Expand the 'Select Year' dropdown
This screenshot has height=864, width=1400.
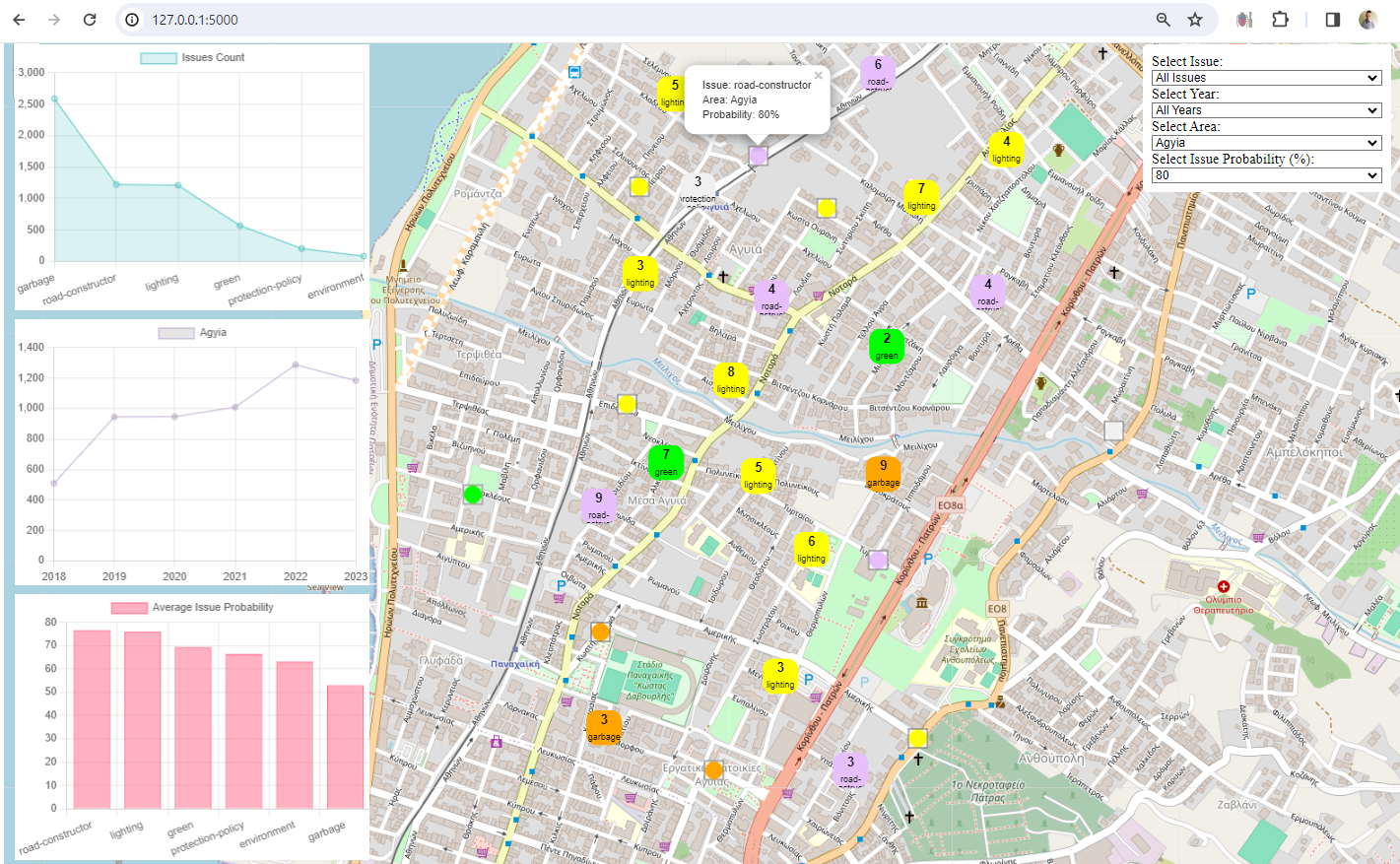[1266, 109]
